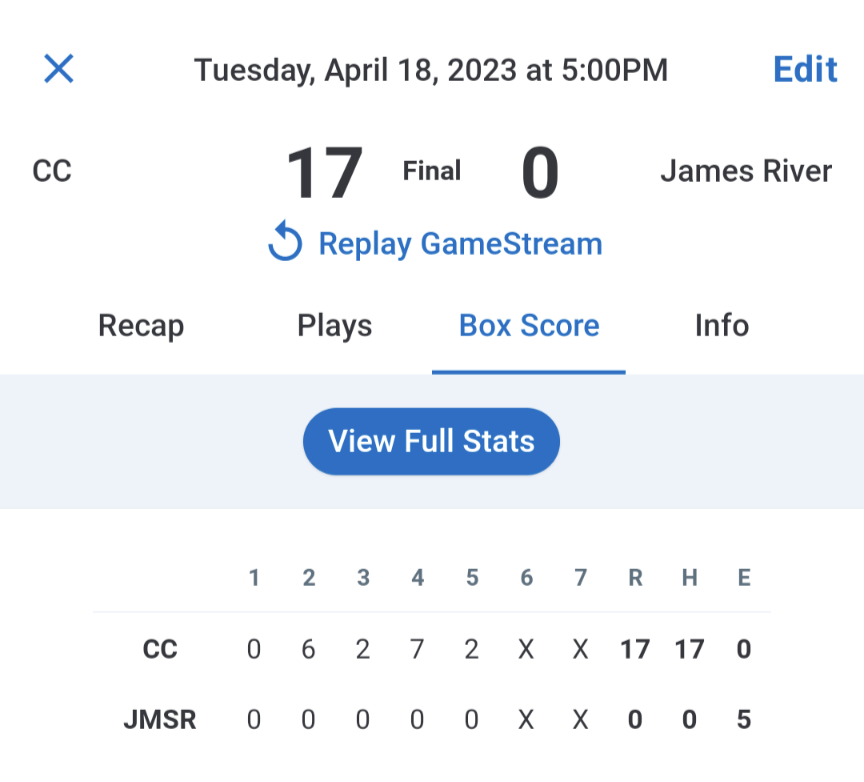This screenshot has height=782, width=864.
Task: Click JMSR's errors total of 5
Action: pos(743,720)
